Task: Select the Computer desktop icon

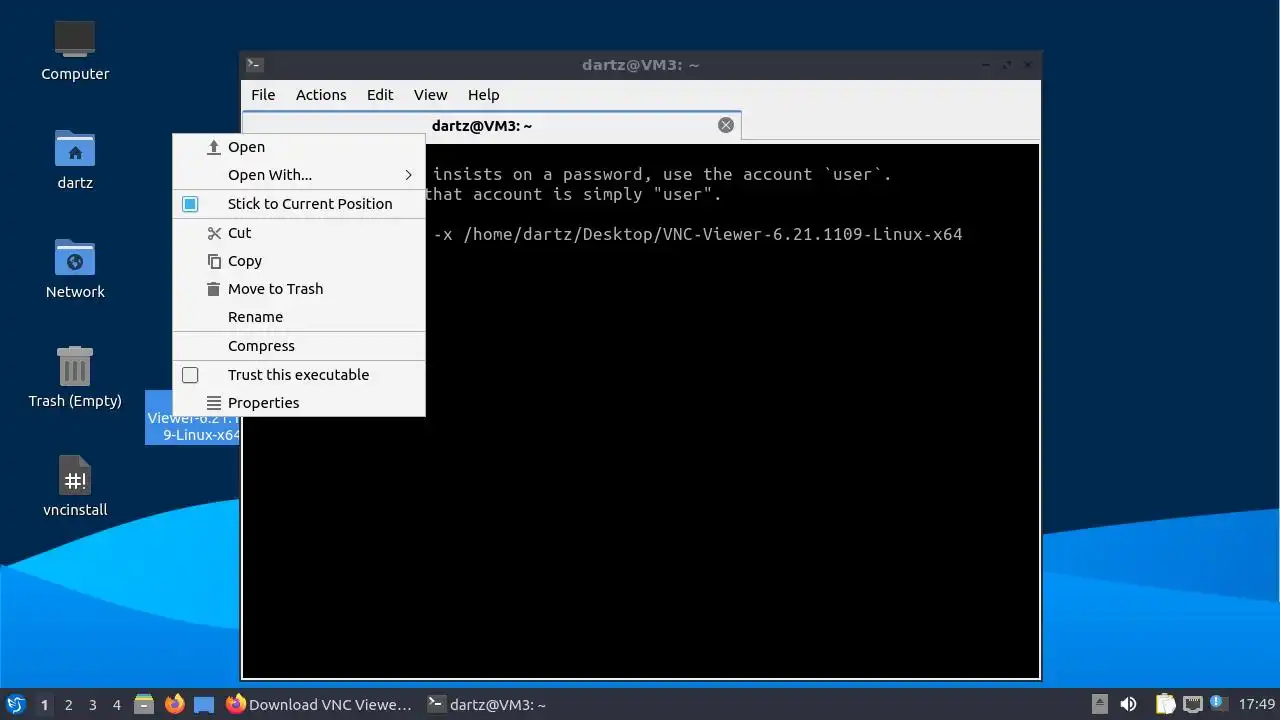Action: [x=75, y=50]
